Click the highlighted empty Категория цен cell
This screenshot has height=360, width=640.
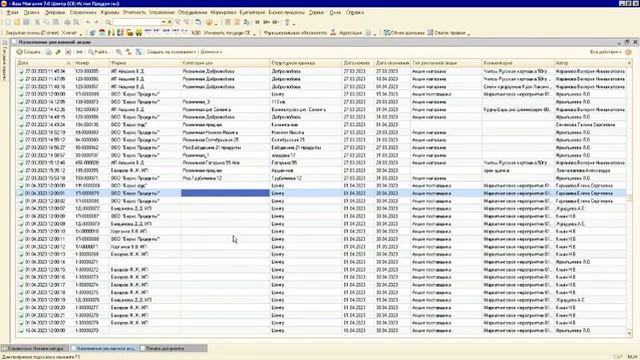pos(225,193)
